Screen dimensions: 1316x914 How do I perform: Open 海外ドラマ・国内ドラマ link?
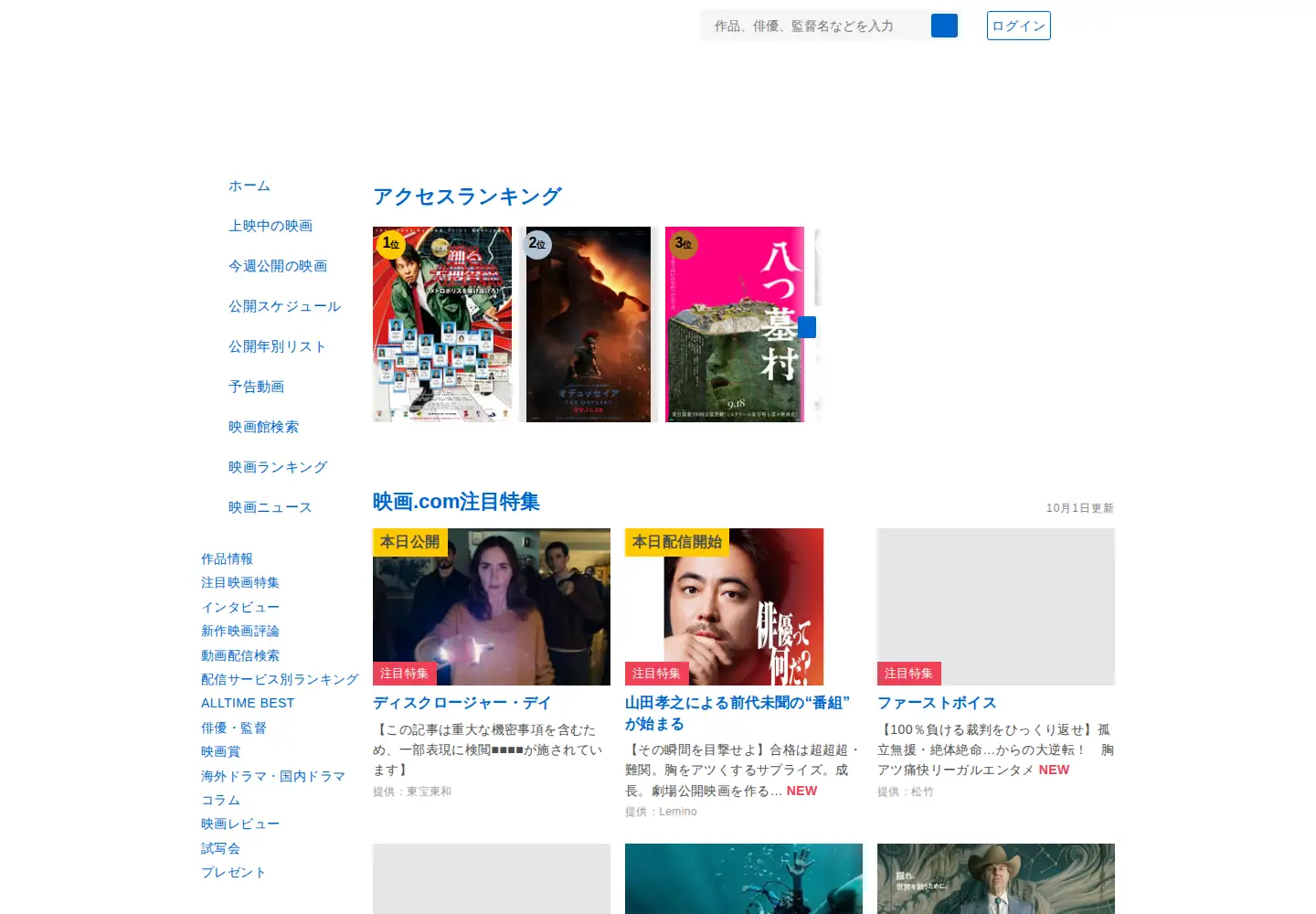273,776
